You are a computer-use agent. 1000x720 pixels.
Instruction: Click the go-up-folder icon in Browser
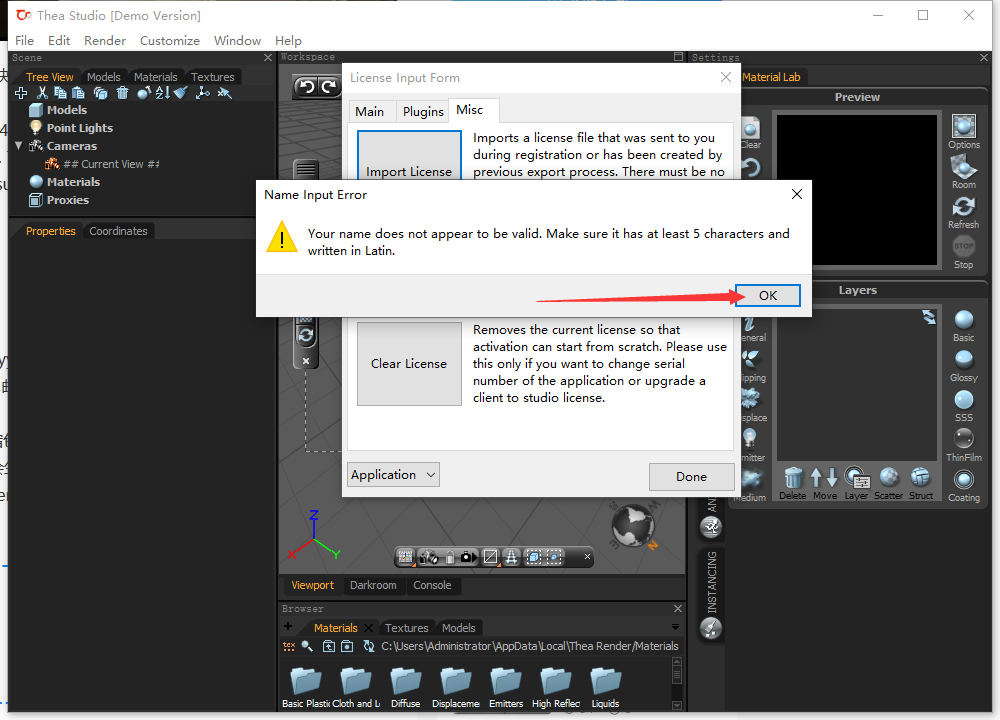(x=328, y=646)
